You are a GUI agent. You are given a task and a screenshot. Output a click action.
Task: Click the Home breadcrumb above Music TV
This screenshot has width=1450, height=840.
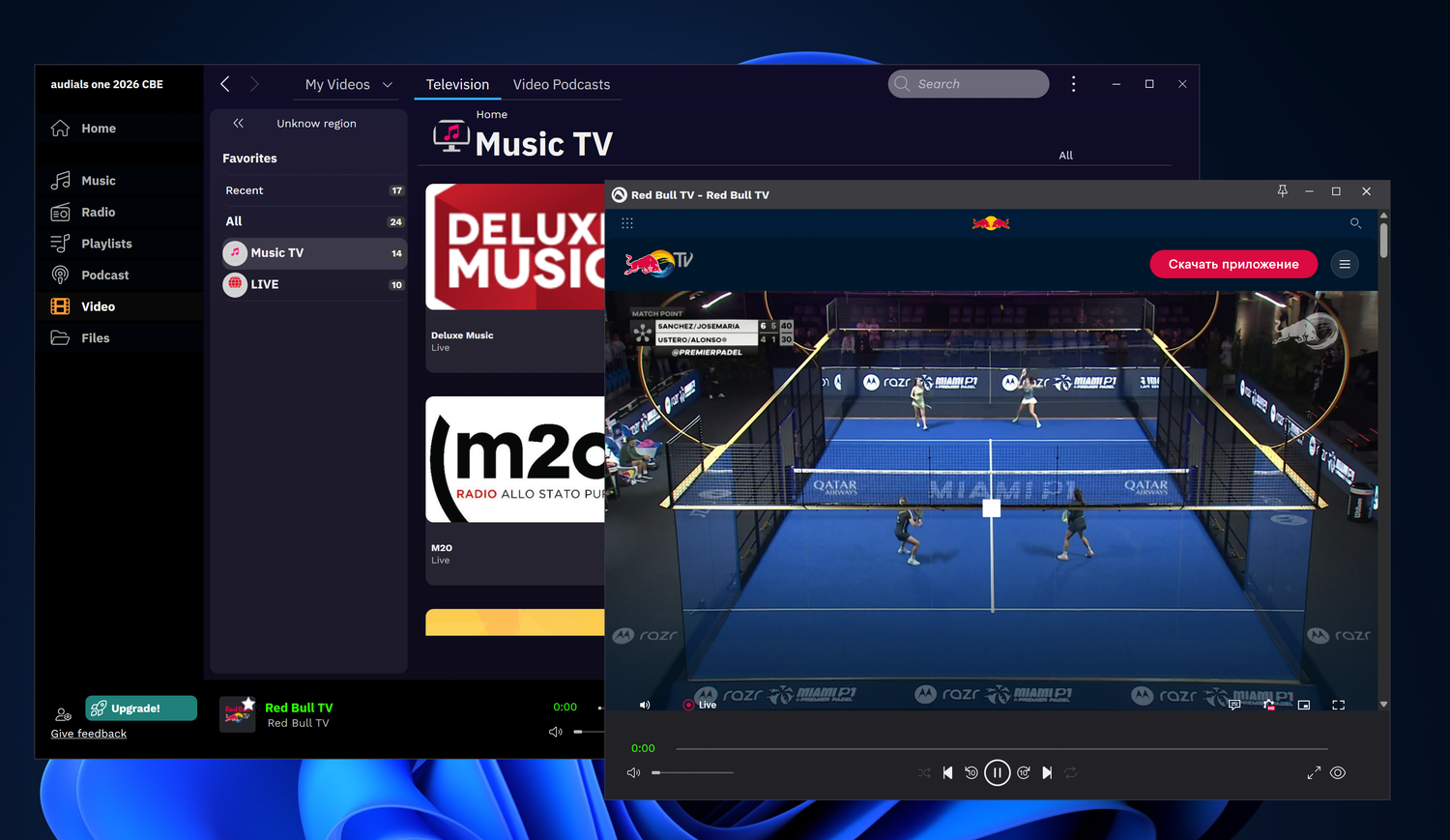491,115
